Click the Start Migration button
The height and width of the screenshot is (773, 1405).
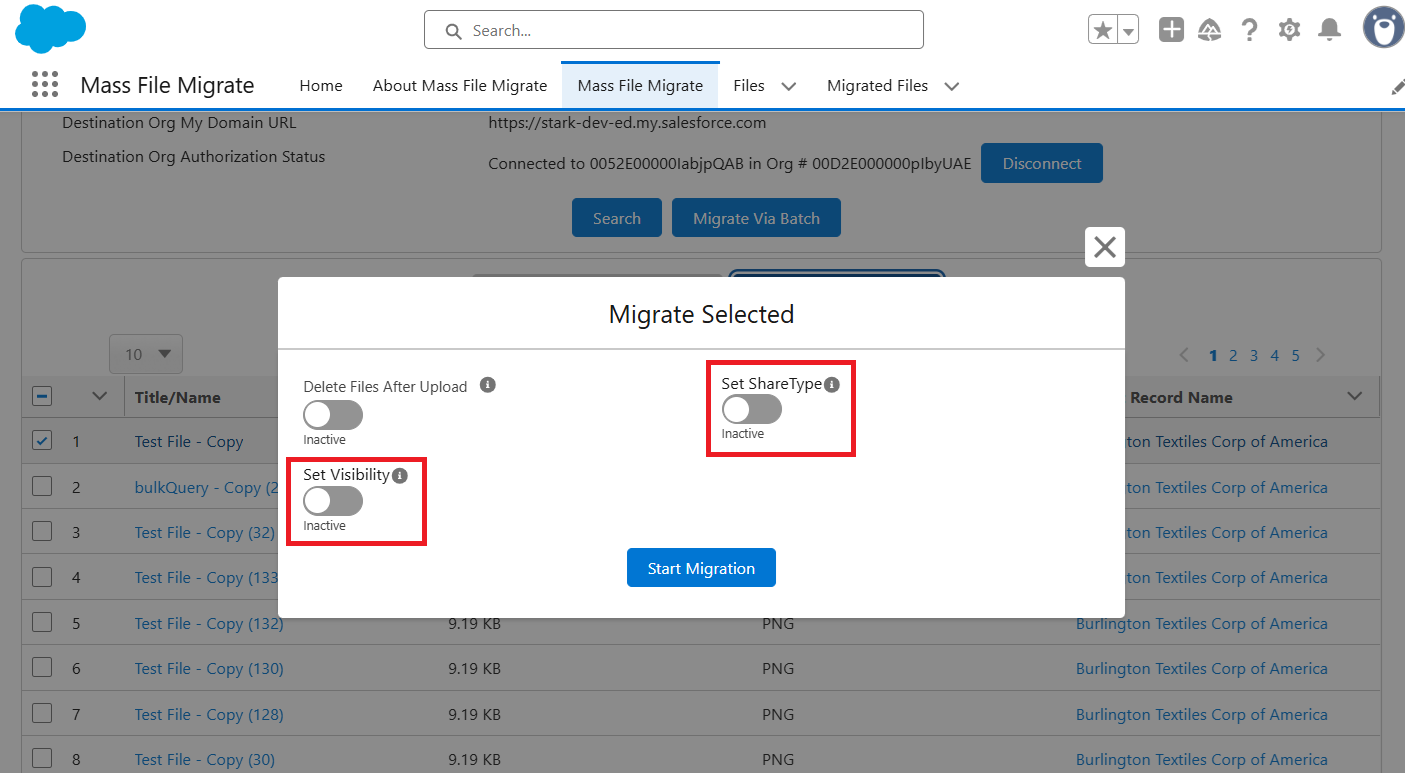point(701,568)
